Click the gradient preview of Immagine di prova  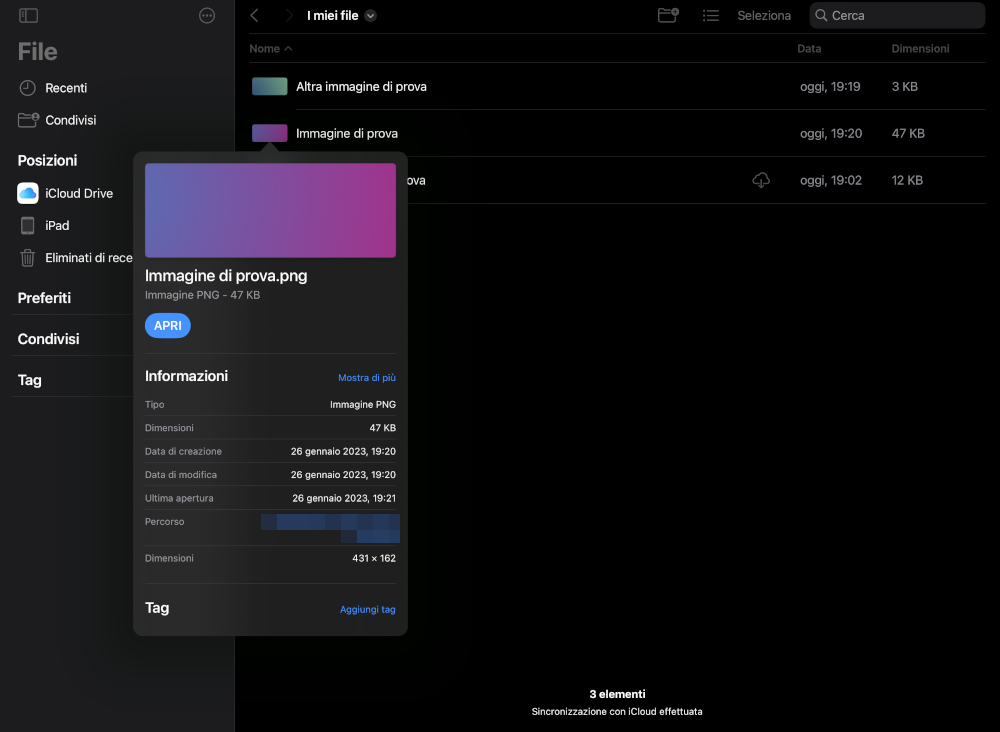[x=270, y=210]
